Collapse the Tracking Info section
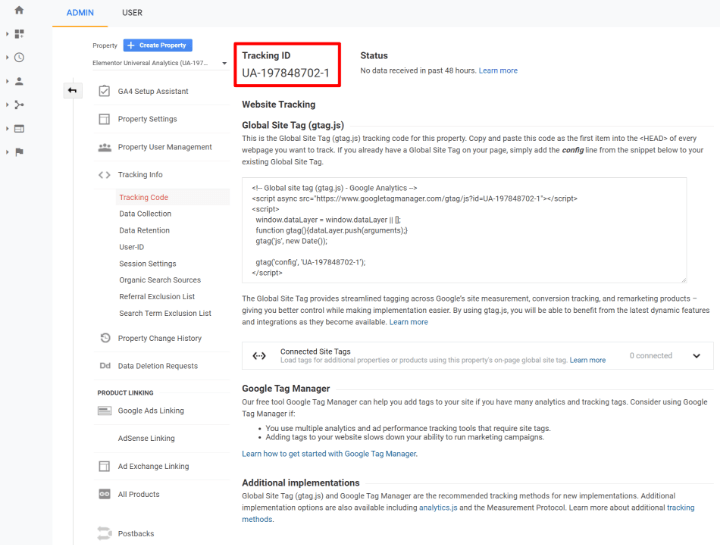The width and height of the screenshot is (720, 545). (x=140, y=174)
